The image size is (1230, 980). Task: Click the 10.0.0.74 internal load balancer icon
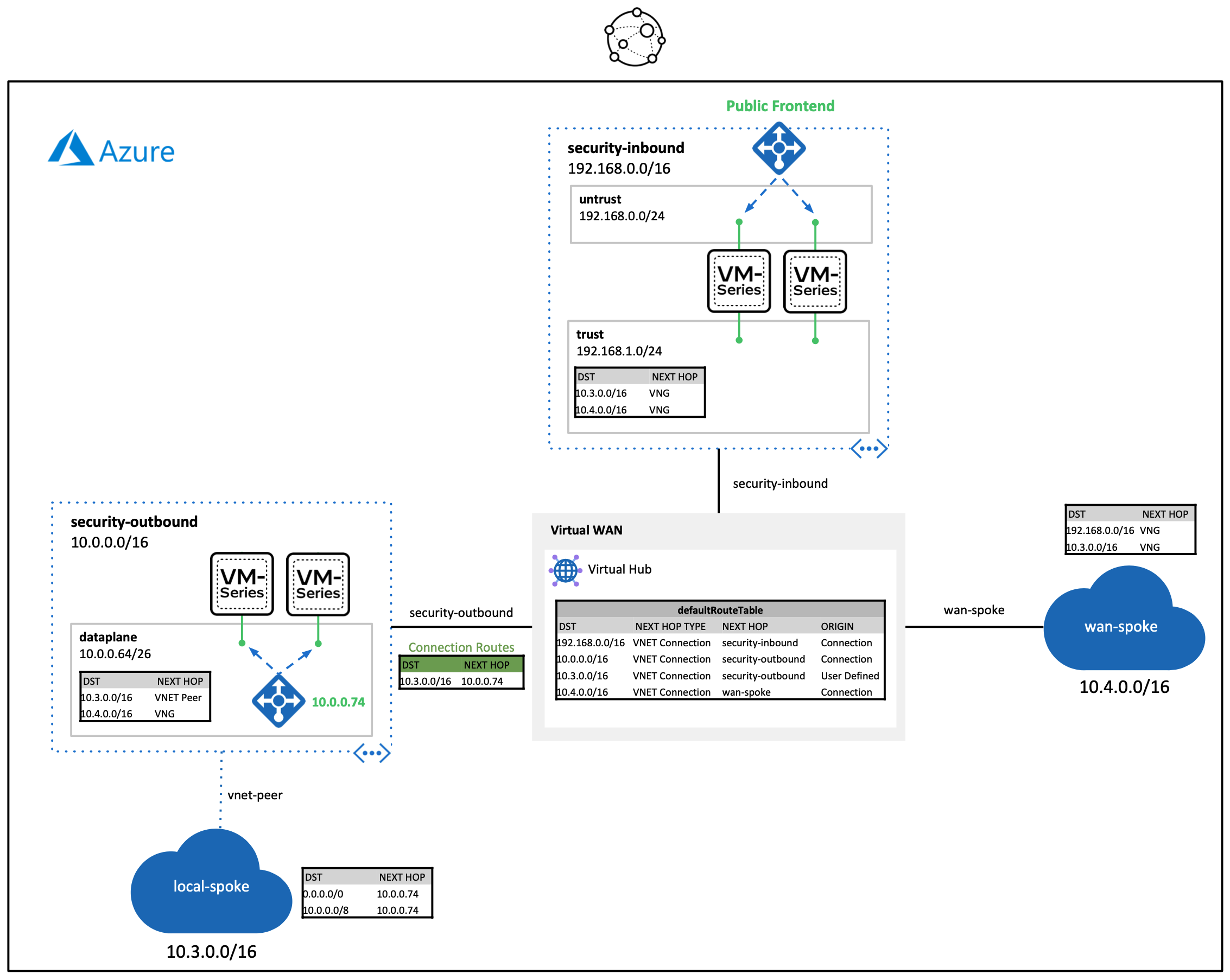tap(278, 701)
